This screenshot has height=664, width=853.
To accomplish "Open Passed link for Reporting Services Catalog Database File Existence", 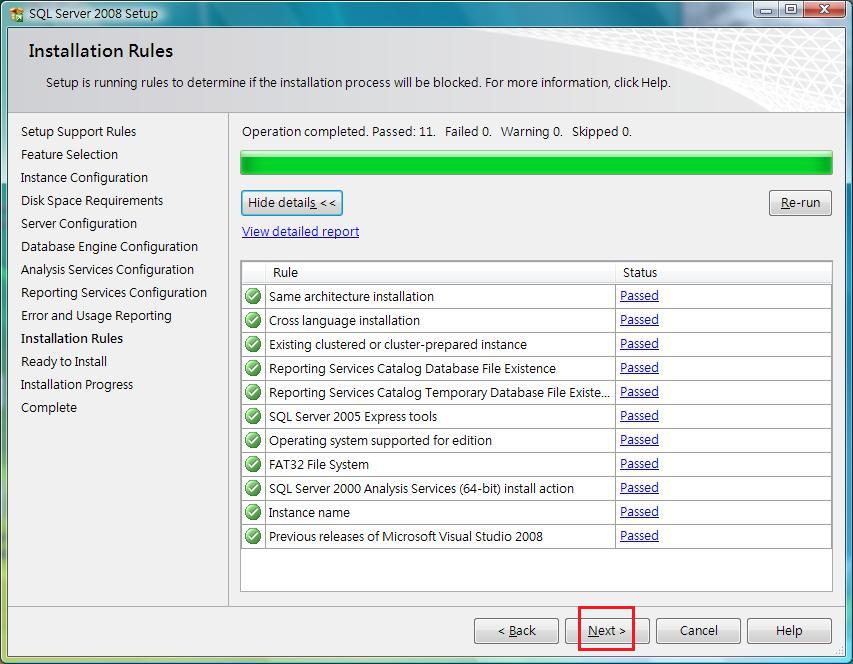I will 639,368.
